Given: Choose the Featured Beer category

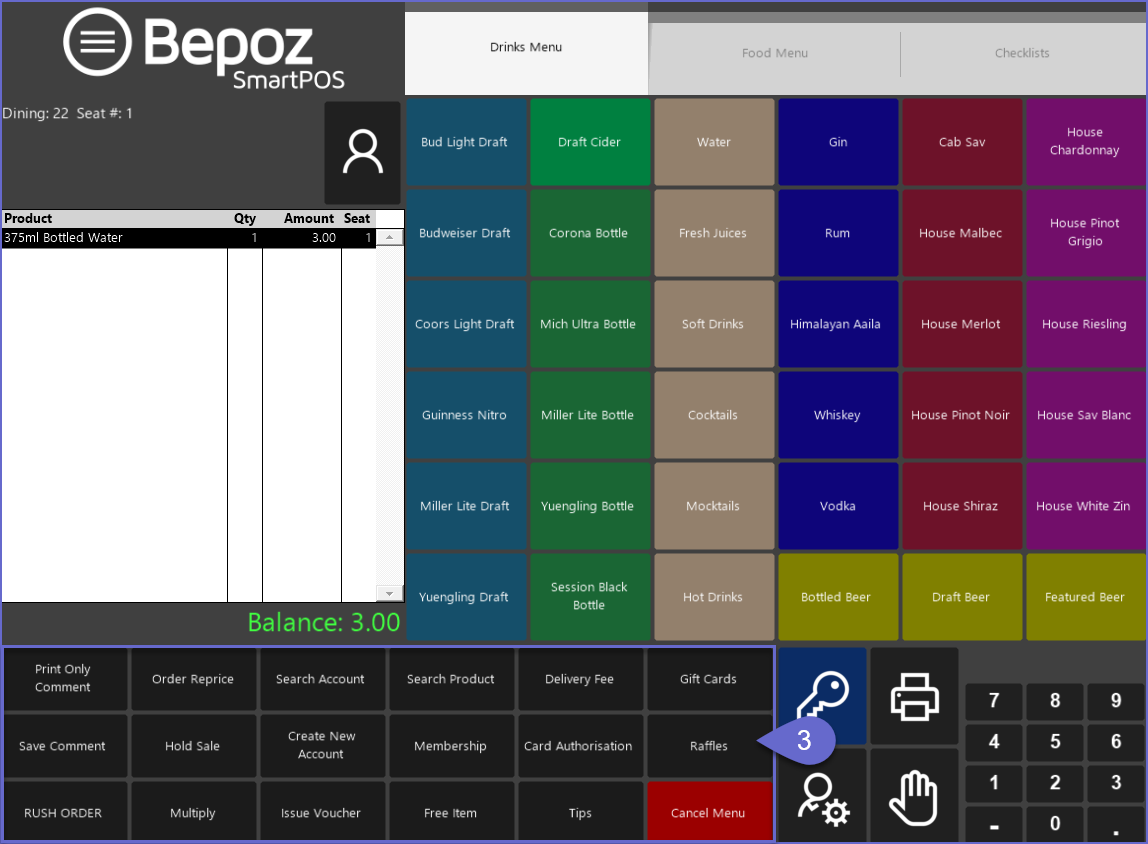Looking at the screenshot, I should (x=1084, y=597).
